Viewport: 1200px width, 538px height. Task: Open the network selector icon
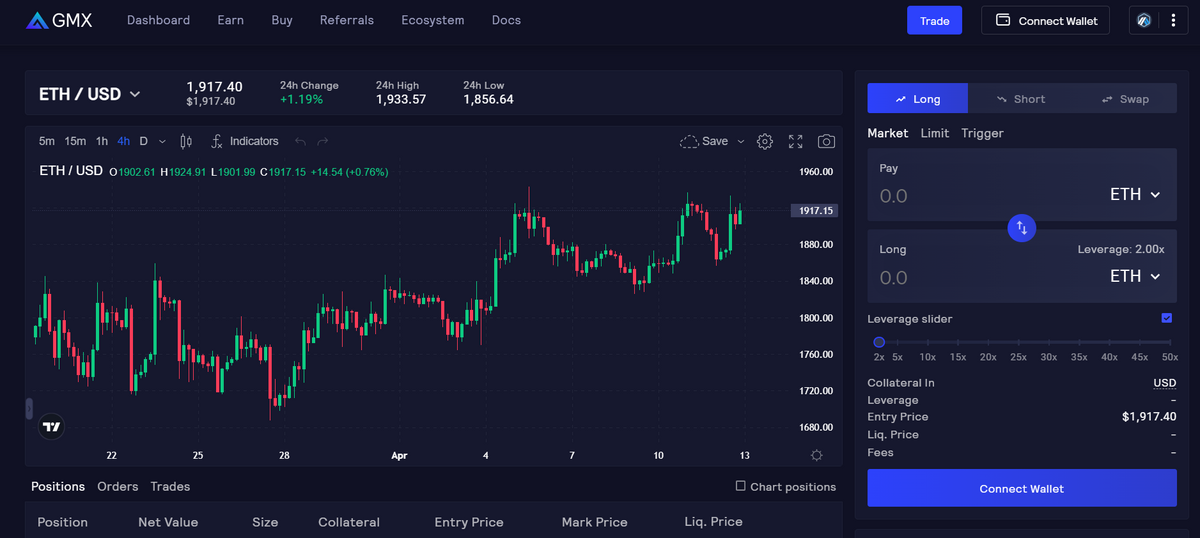(x=1144, y=20)
